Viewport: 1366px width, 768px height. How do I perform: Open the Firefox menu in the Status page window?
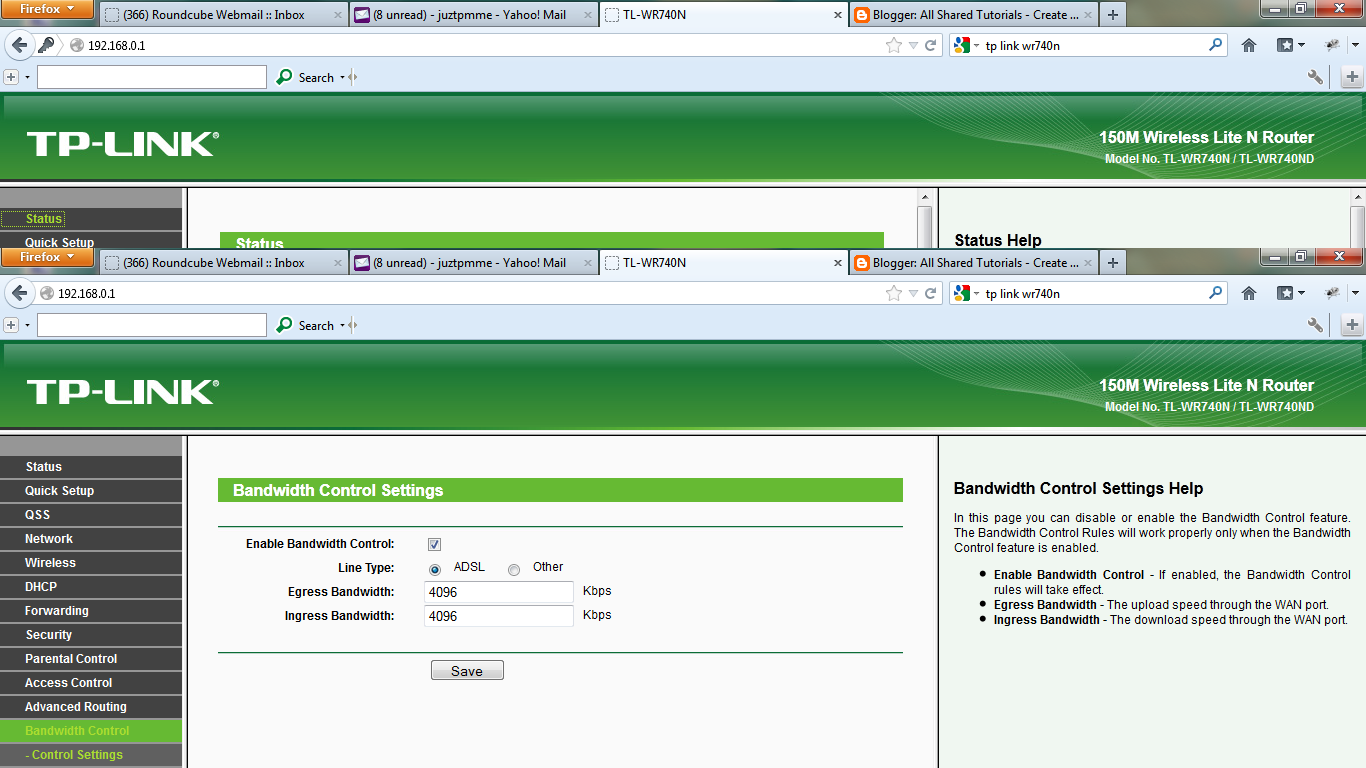pyautogui.click(x=47, y=9)
